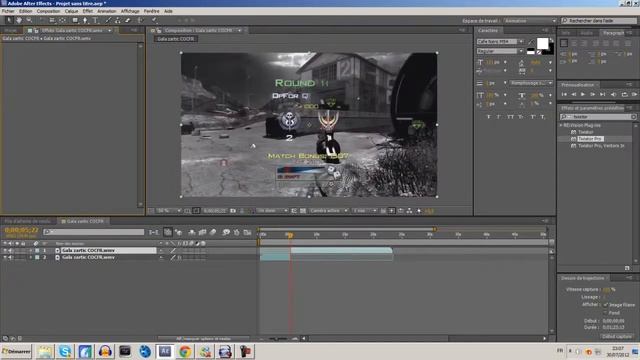Click the timeline zoom slider
Image resolution: width=640 pixels, height=360 pixels.
278,339
